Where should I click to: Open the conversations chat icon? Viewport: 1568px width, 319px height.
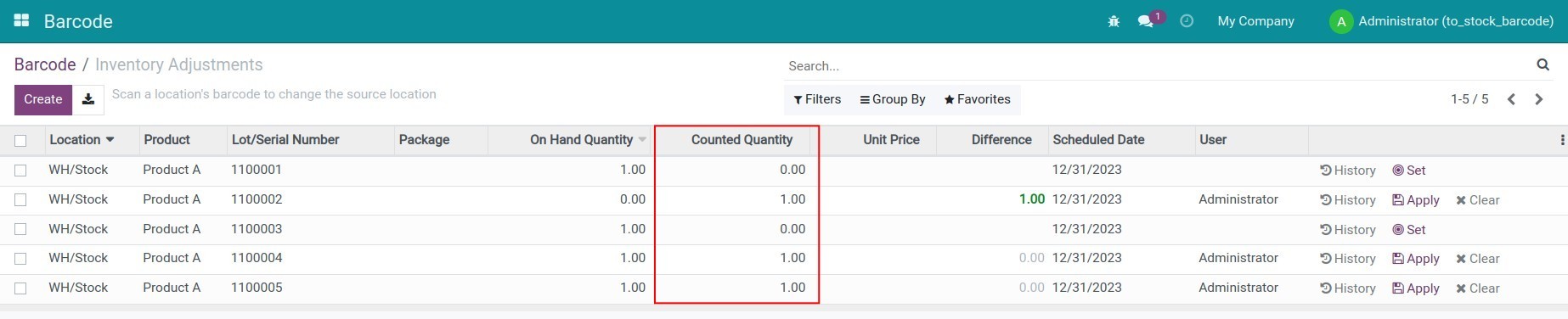point(1146,21)
